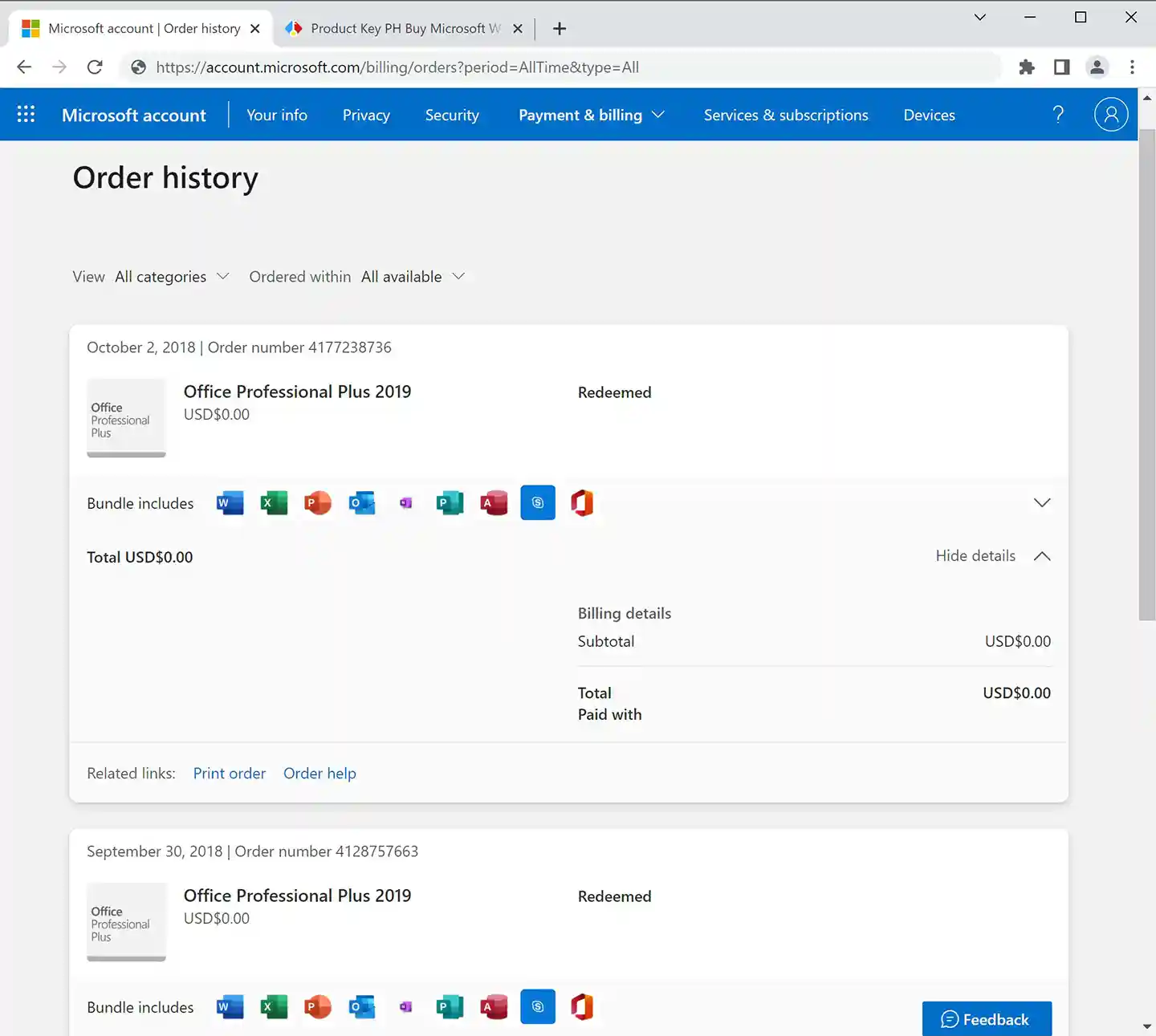
Task: Open the Microsoft apps launcher grid
Action: (x=26, y=115)
